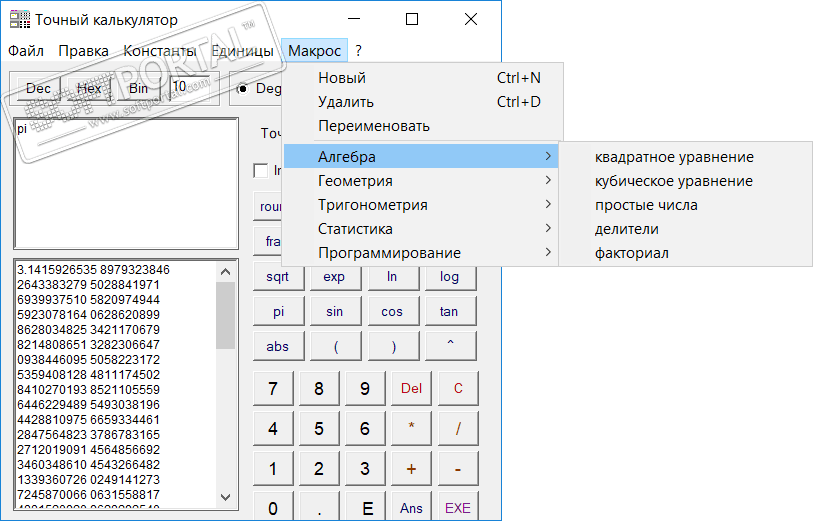The width and height of the screenshot is (813, 521).
Task: Run the кубическое уравнение macro
Action: 685,181
